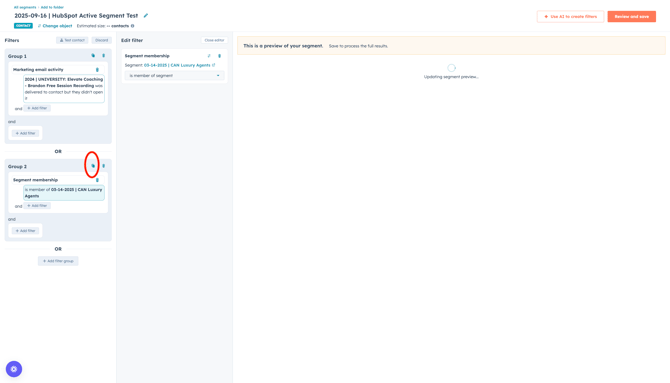Open the purple help assistant bubble
670x383 pixels.
point(14,369)
